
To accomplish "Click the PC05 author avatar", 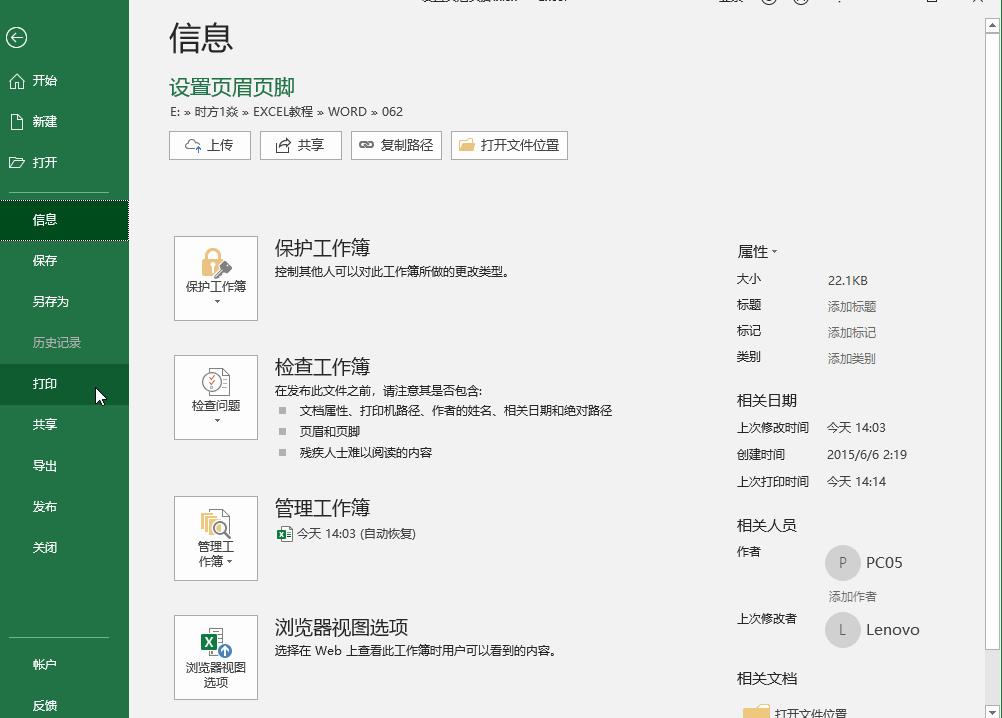I will point(843,563).
